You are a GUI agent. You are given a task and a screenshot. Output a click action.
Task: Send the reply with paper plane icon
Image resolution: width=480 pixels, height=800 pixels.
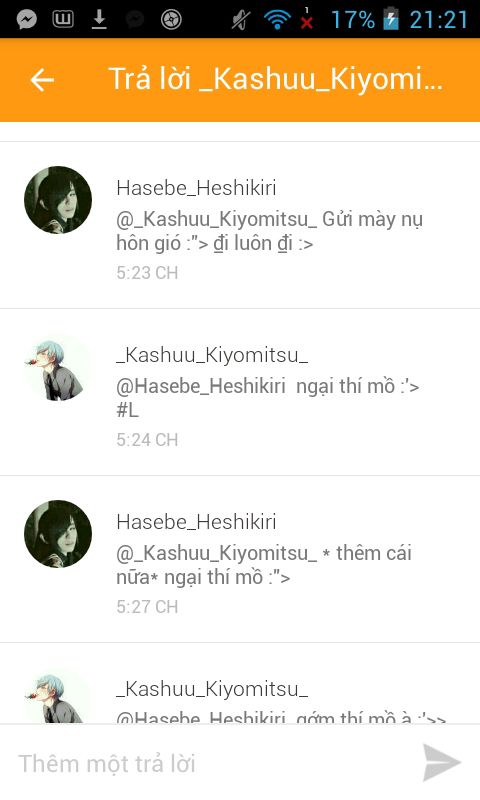[442, 763]
